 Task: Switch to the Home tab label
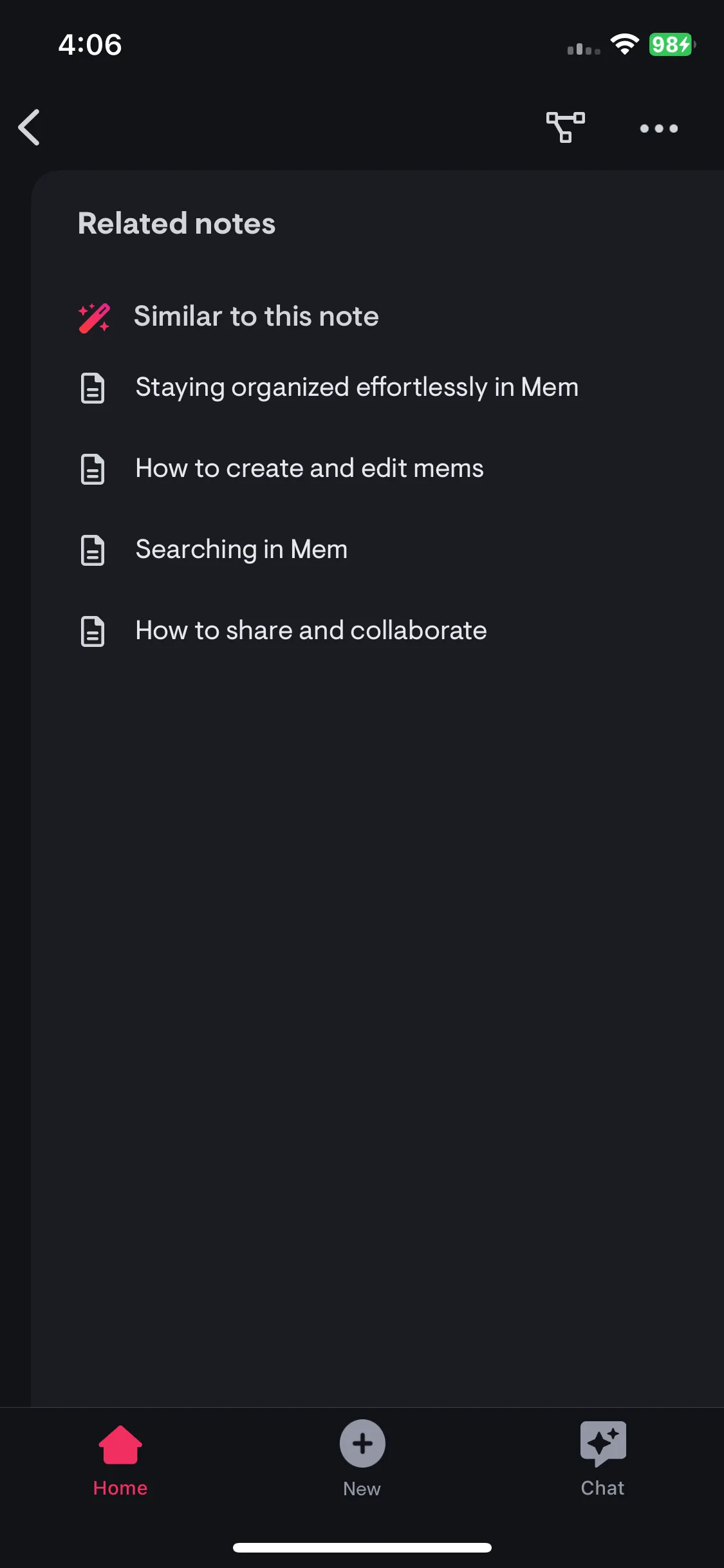120,1488
